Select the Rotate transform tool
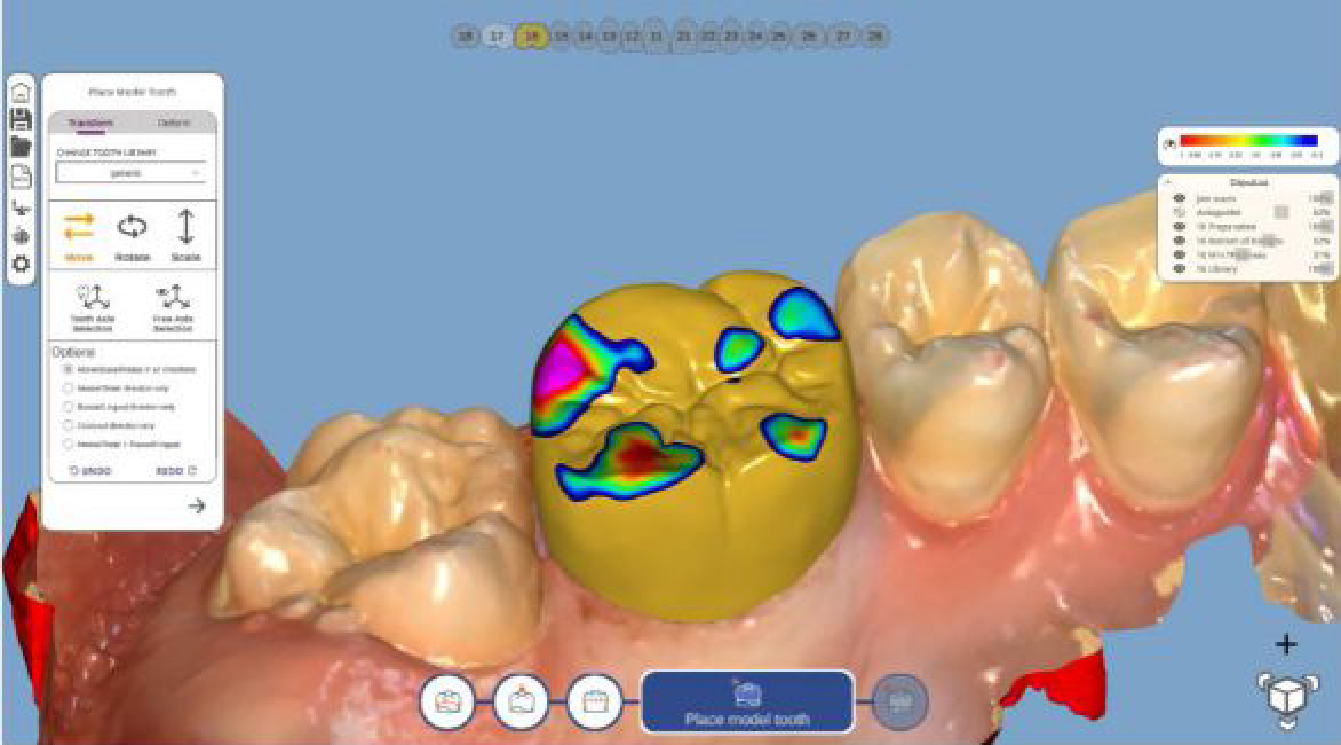Image resolution: width=1341 pixels, height=745 pixels. tap(132, 235)
